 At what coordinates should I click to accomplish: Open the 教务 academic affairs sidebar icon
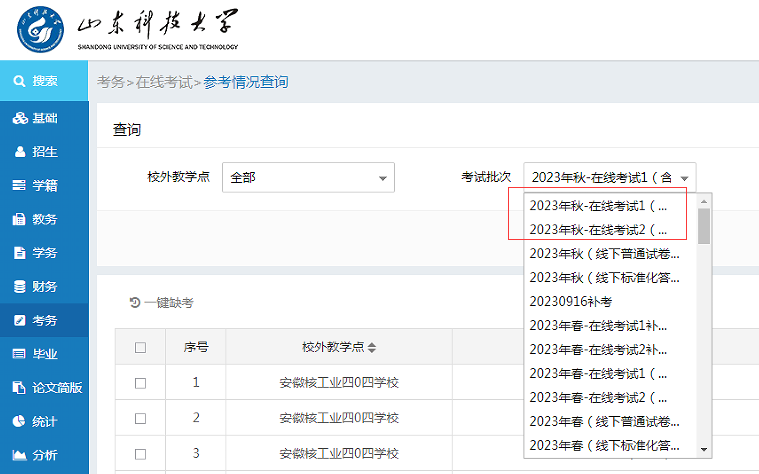tap(19, 219)
